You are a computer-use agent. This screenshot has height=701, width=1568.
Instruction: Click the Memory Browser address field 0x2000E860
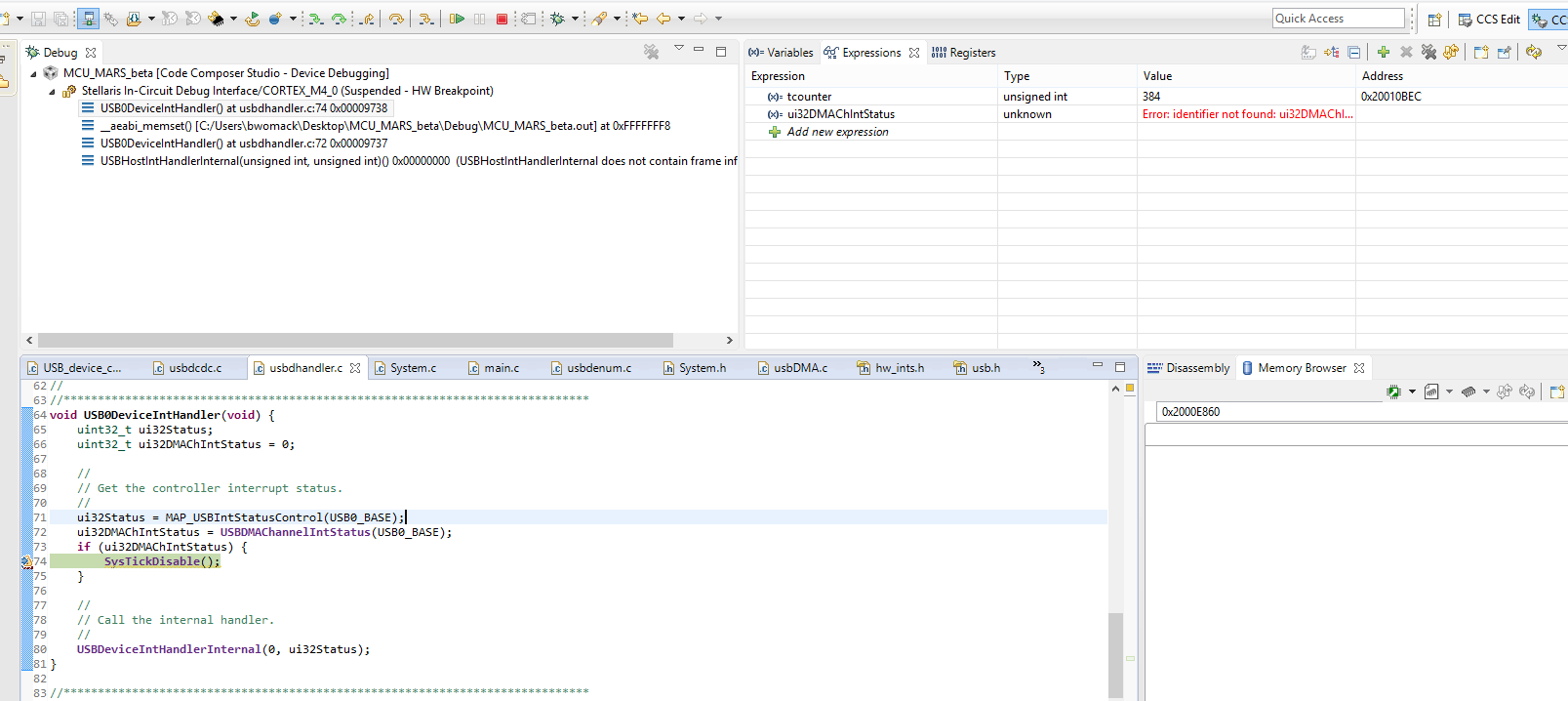[1361, 412]
